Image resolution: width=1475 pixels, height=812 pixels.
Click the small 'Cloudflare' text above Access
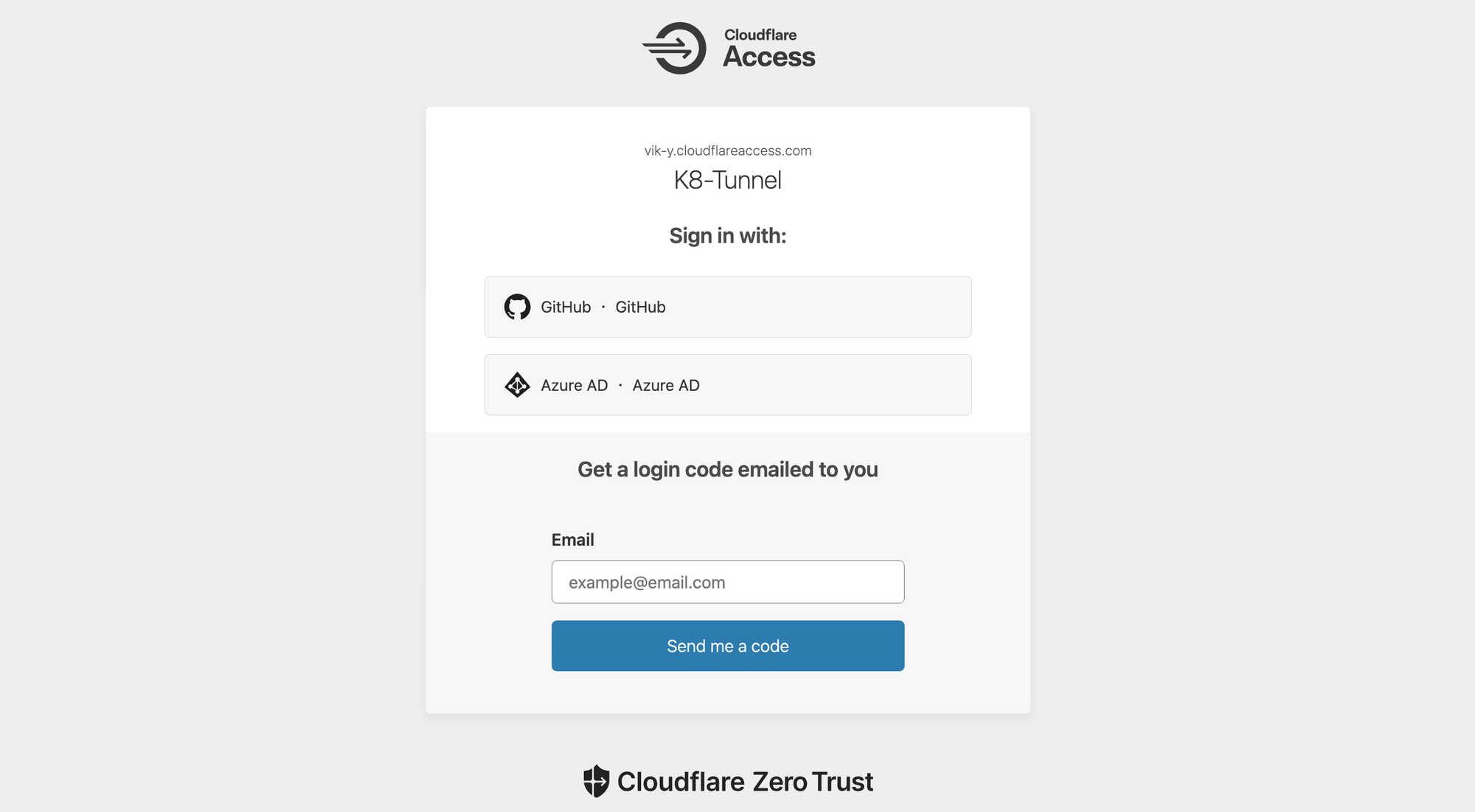pyautogui.click(x=760, y=35)
